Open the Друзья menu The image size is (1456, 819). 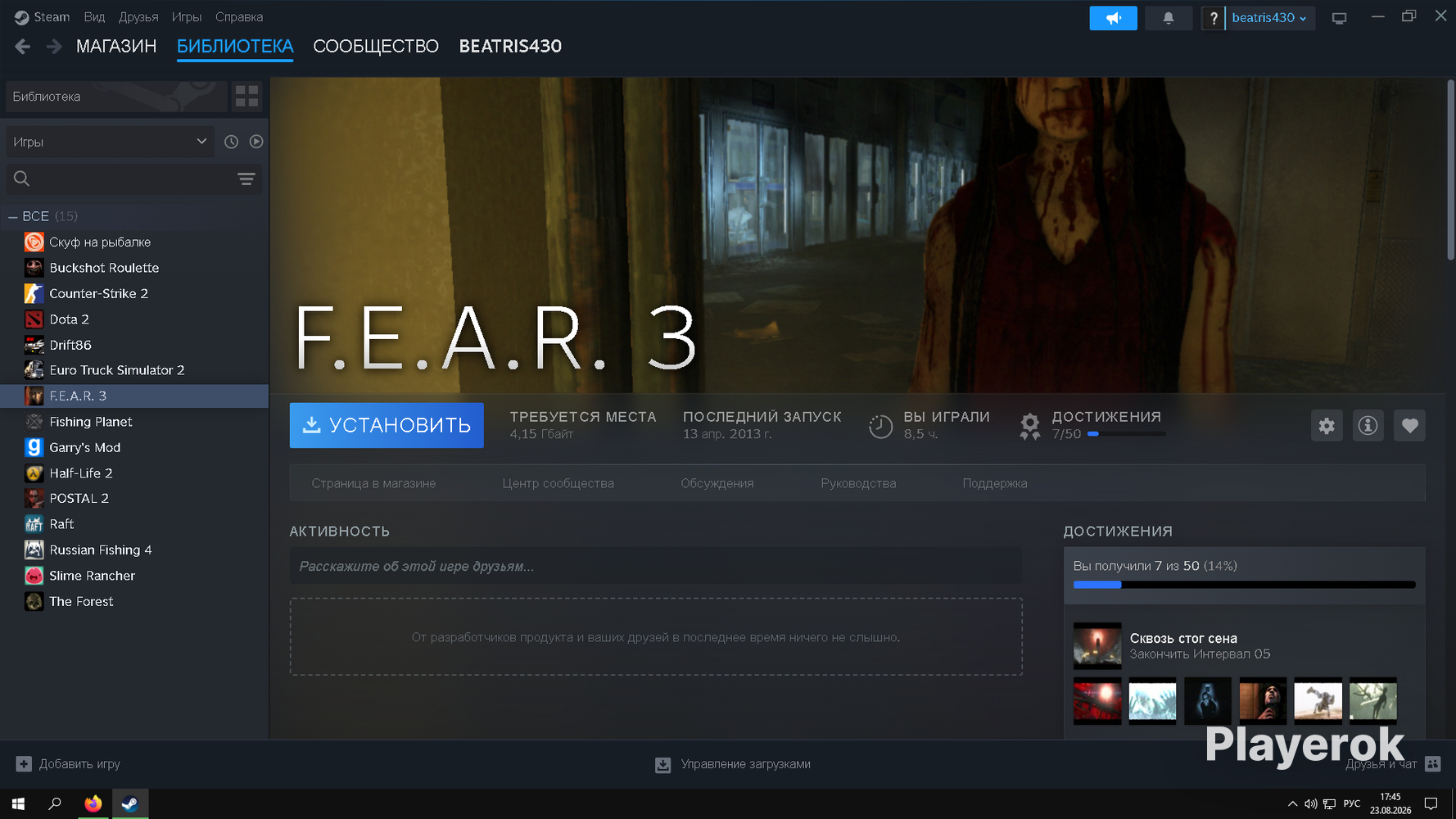(x=138, y=17)
